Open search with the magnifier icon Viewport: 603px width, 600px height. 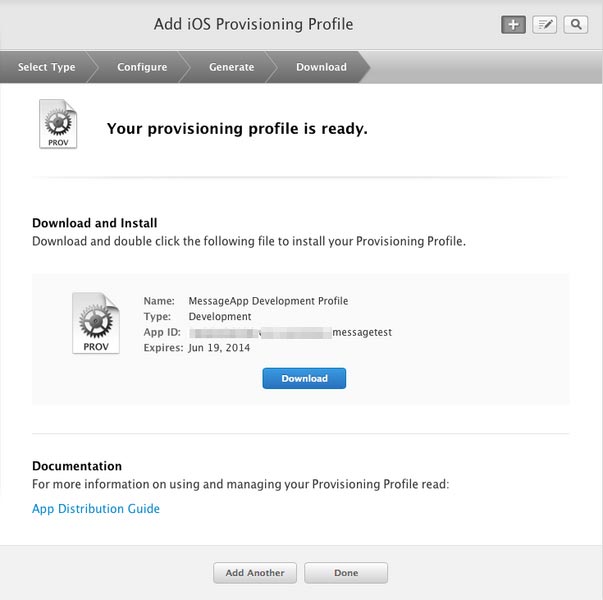tap(575, 25)
